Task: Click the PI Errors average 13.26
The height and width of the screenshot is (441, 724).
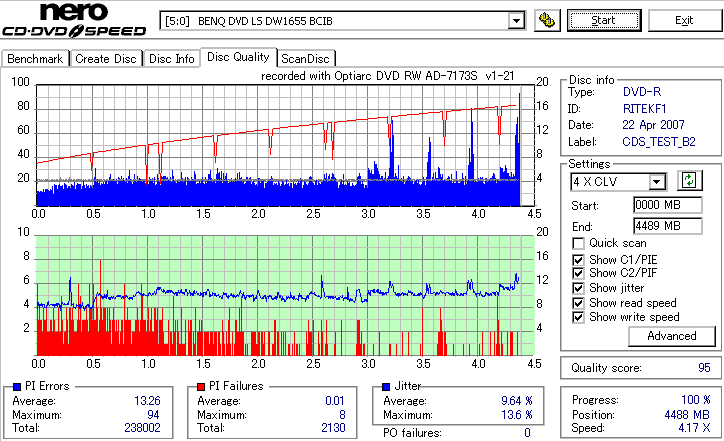Action: (147, 401)
